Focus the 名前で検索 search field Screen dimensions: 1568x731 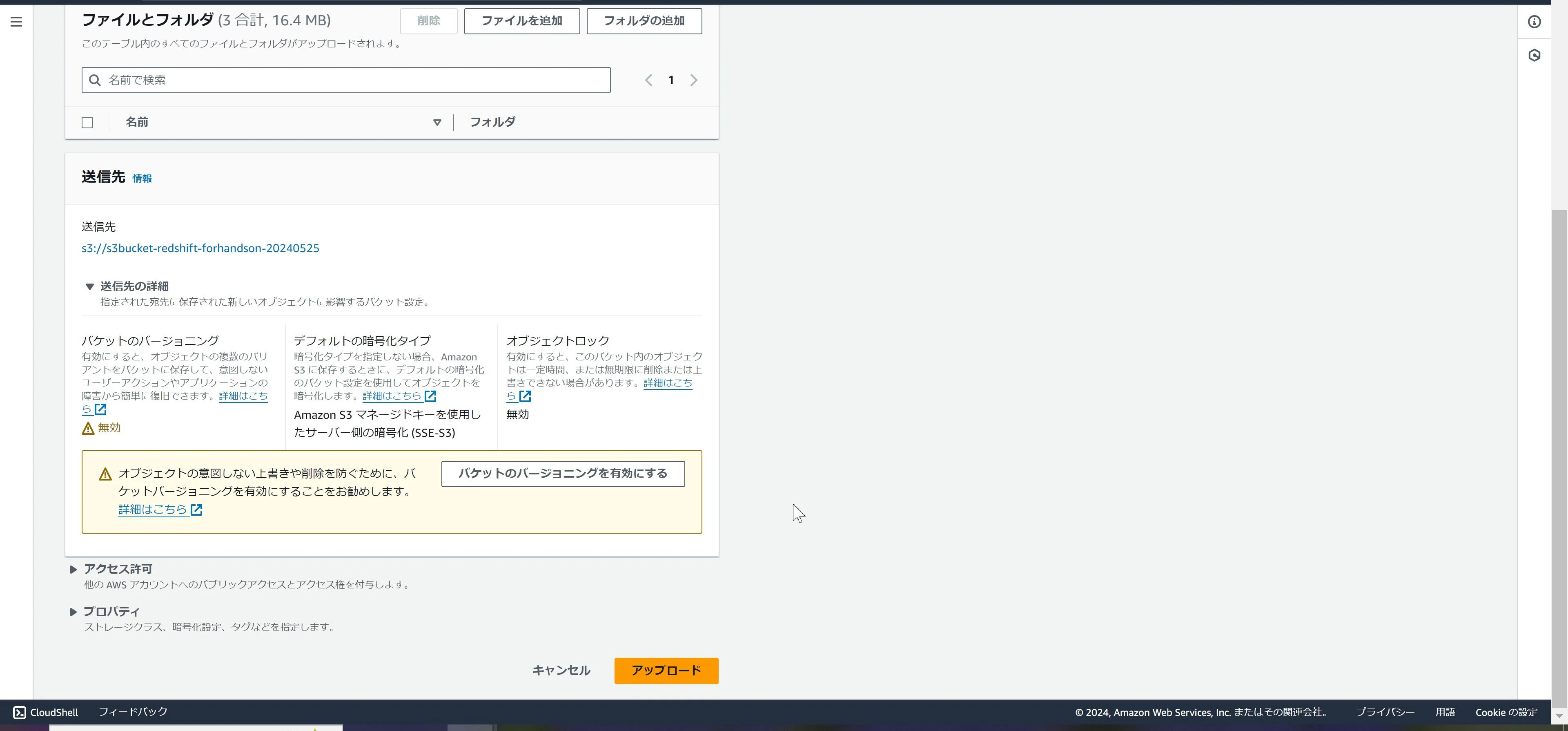pos(346,80)
